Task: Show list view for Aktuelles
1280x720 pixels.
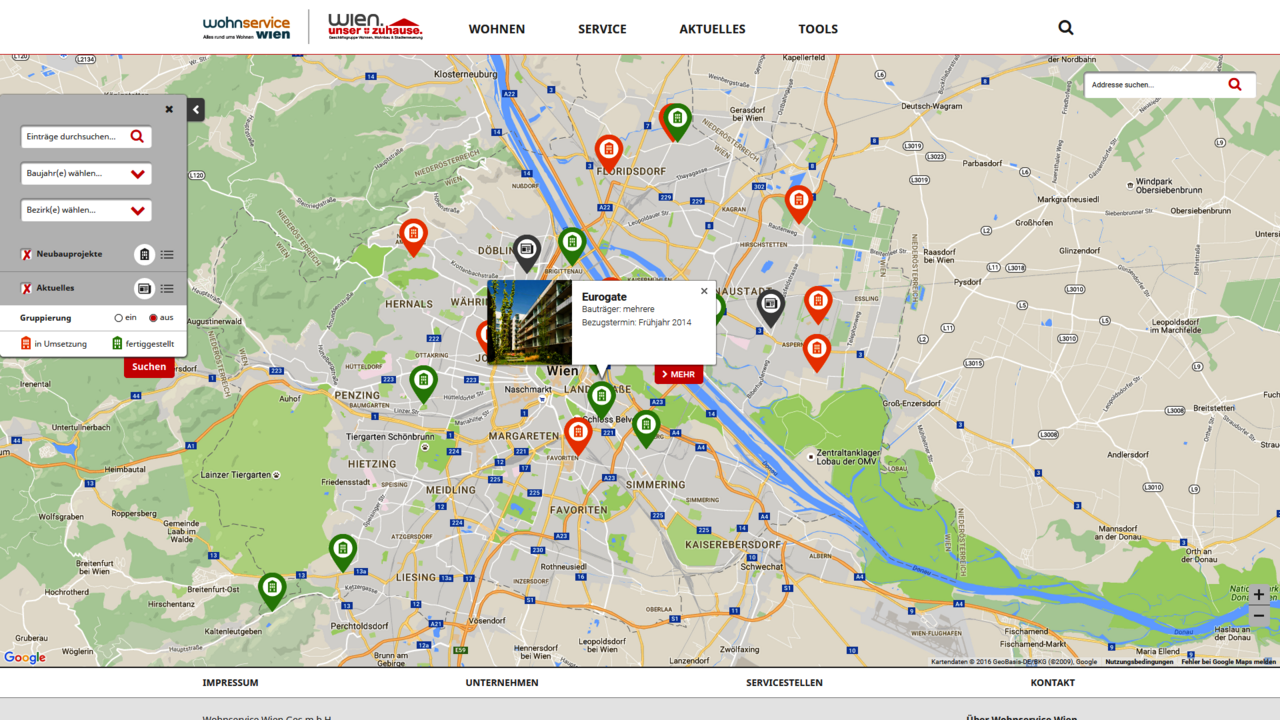Action: [167, 289]
